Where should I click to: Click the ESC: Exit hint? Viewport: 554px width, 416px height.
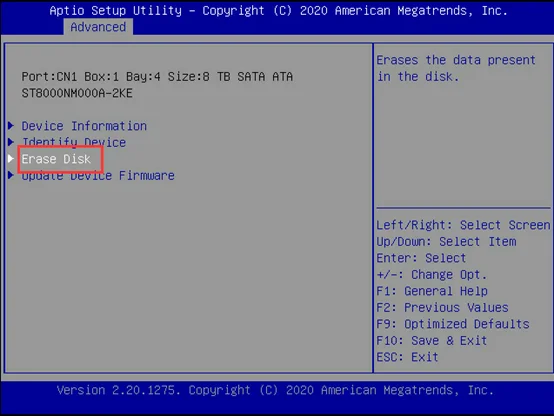pyautogui.click(x=407, y=357)
